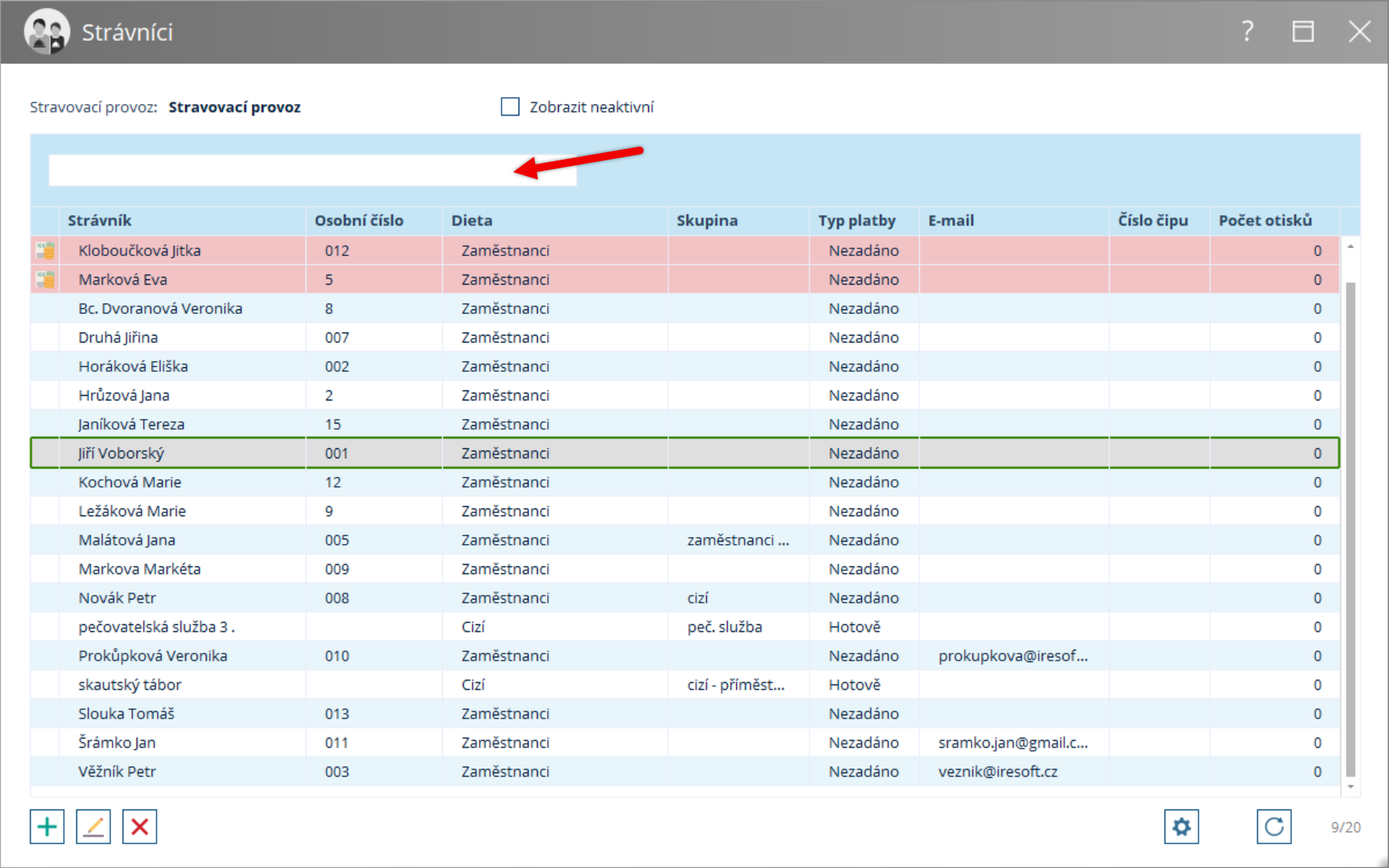Close the Strávníci window
Viewport: 1389px width, 868px height.
point(1360,32)
